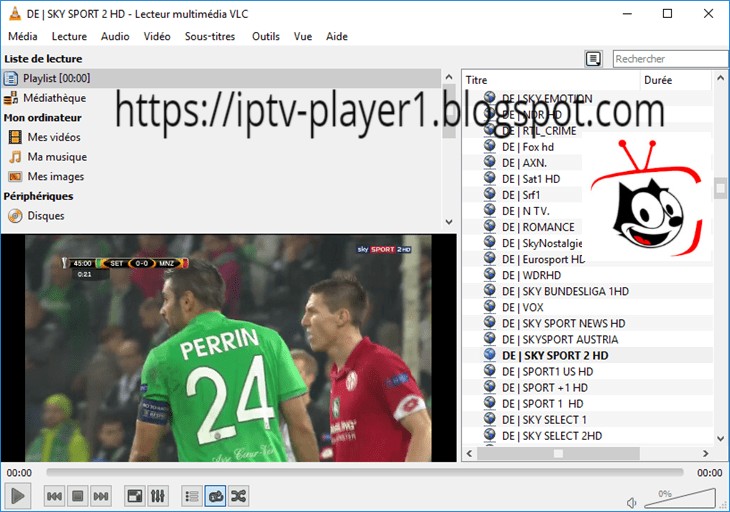Adjust the volume slider
Viewport: 730px width, 512px height.
[x=680, y=498]
